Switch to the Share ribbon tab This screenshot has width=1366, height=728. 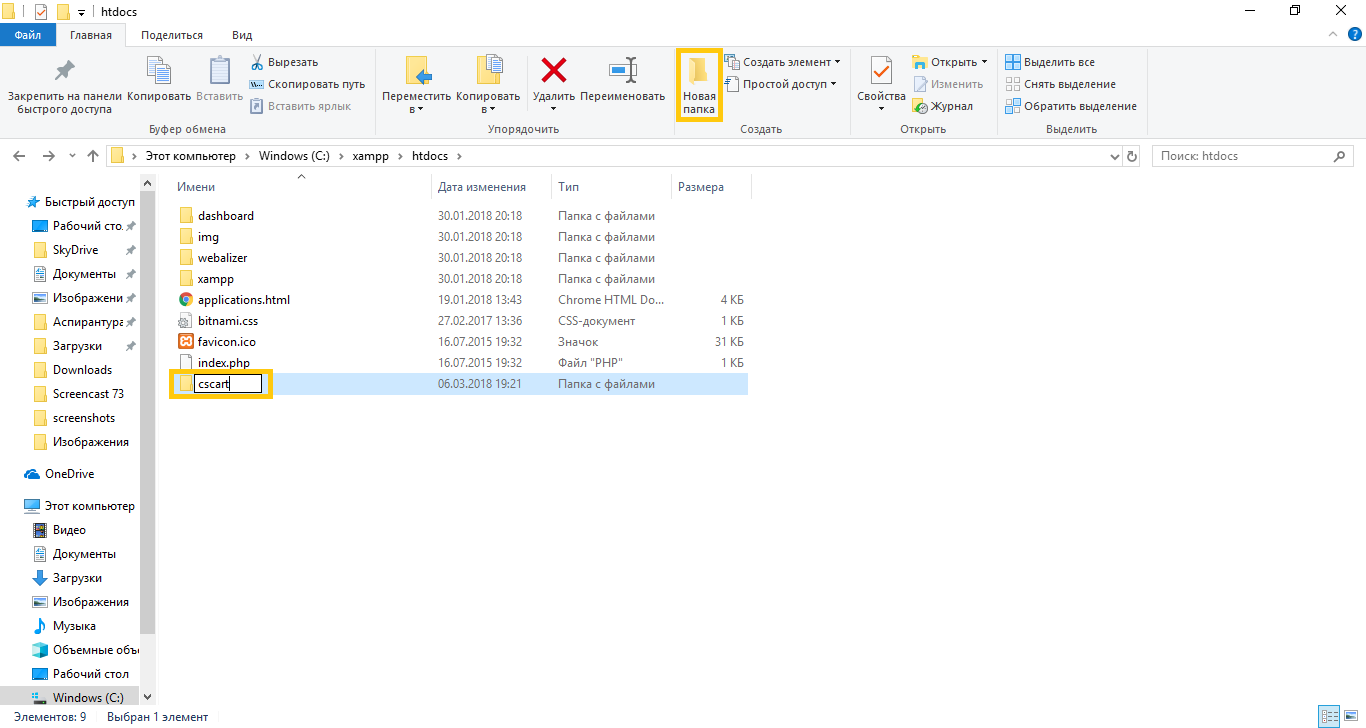172,35
